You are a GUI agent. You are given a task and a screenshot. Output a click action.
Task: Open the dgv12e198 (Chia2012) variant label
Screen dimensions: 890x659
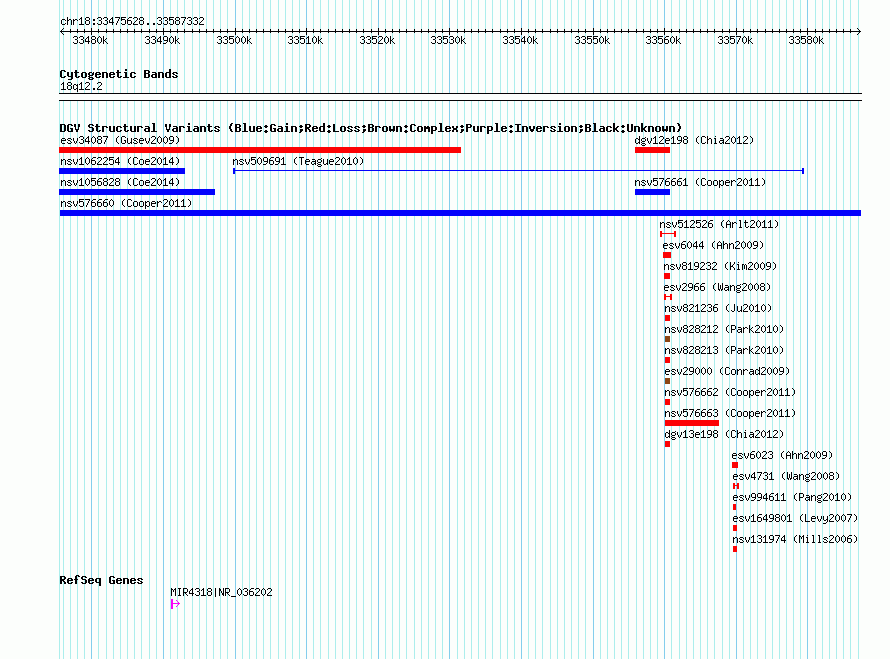694,140
